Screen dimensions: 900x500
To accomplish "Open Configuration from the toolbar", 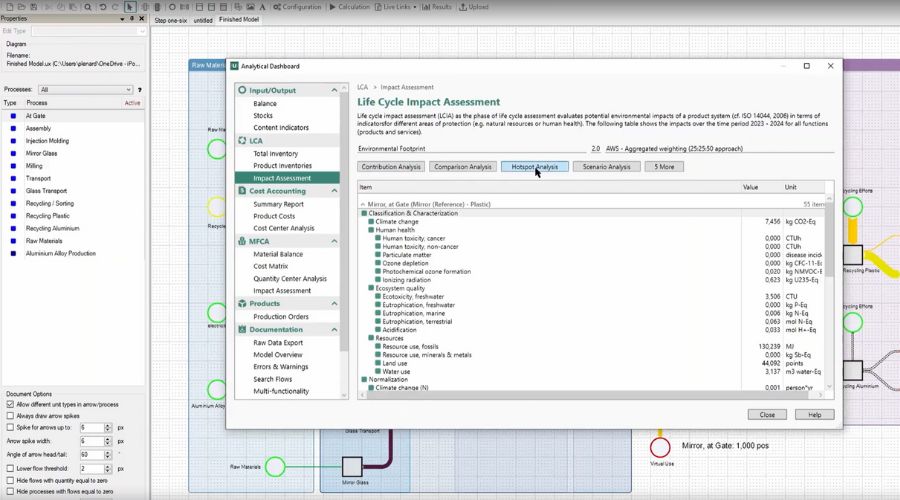I will point(297,7).
